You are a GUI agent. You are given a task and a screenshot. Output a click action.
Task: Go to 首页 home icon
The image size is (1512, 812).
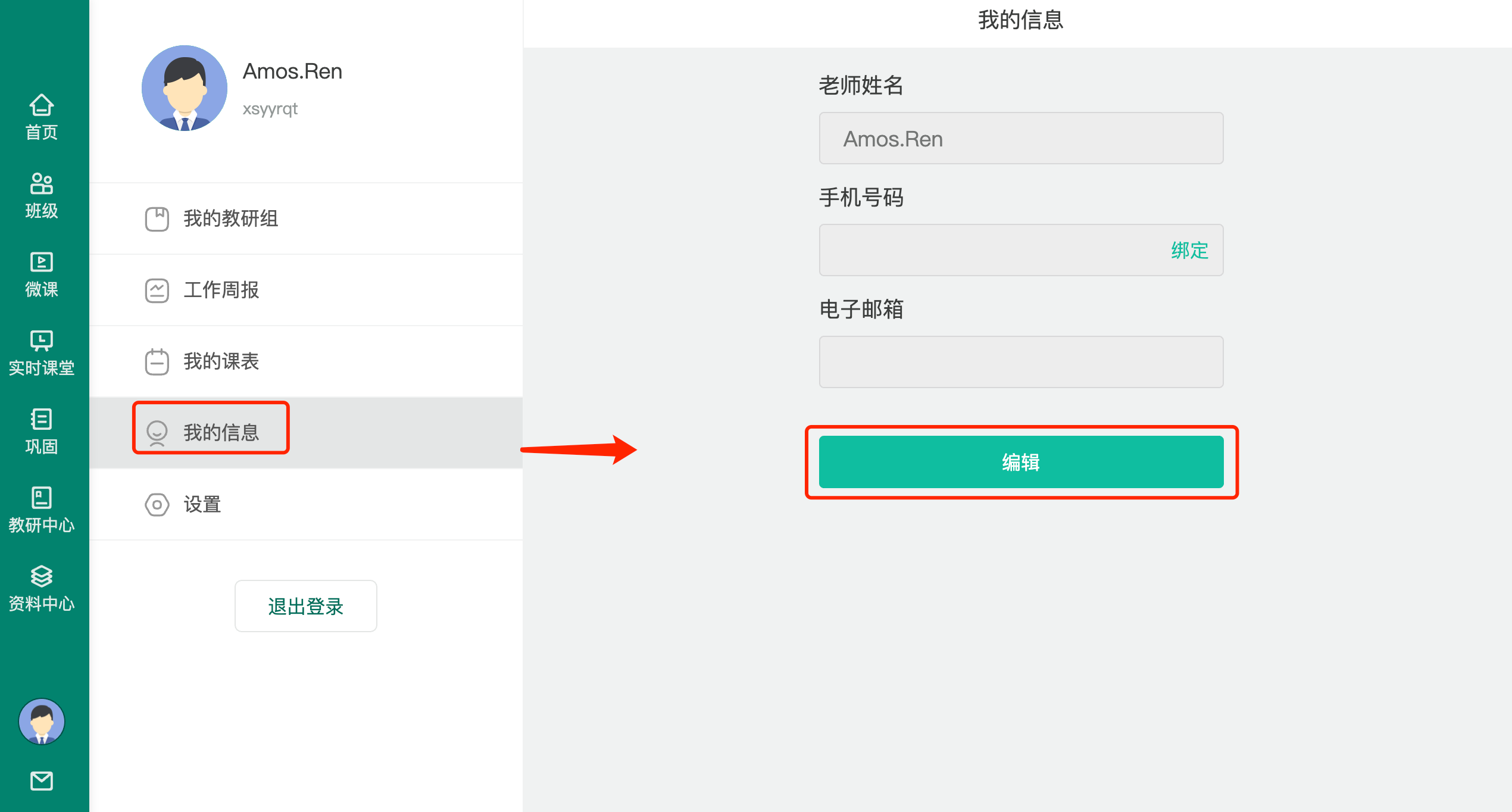click(x=41, y=105)
